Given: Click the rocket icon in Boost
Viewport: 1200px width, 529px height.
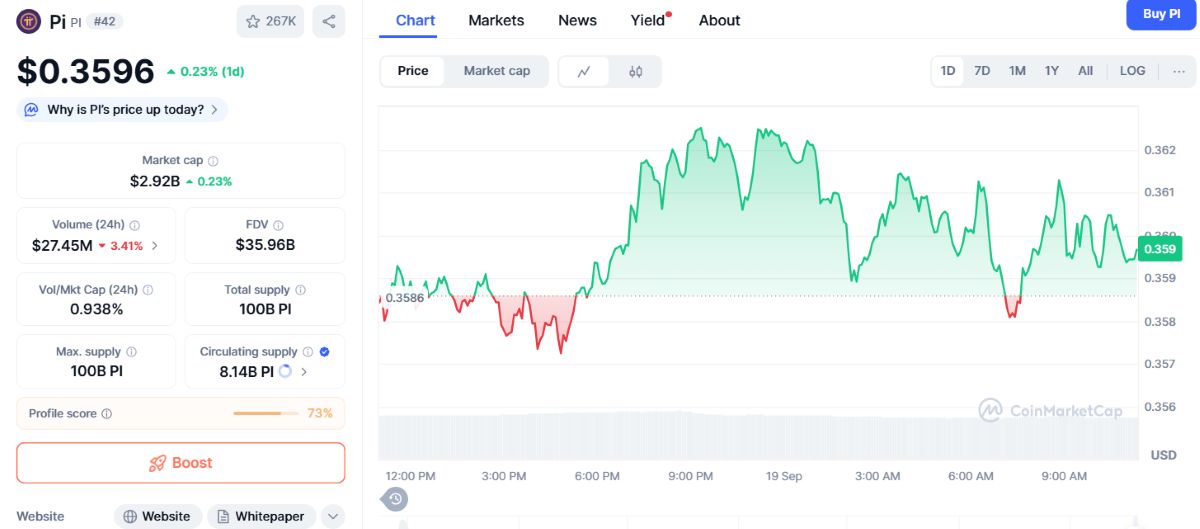Looking at the screenshot, I should point(157,463).
